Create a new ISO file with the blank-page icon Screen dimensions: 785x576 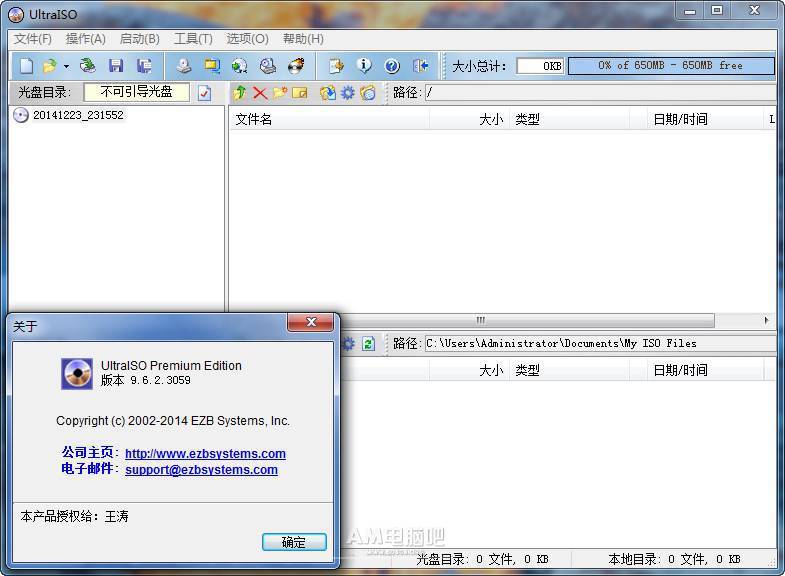(27, 66)
